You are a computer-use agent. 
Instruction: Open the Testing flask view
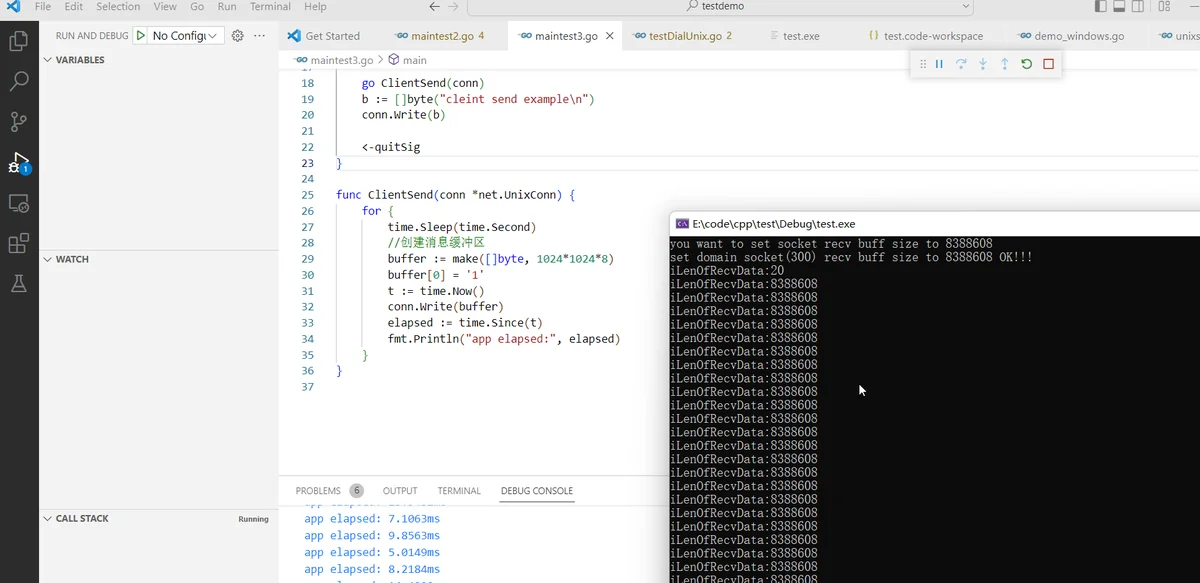point(18,284)
